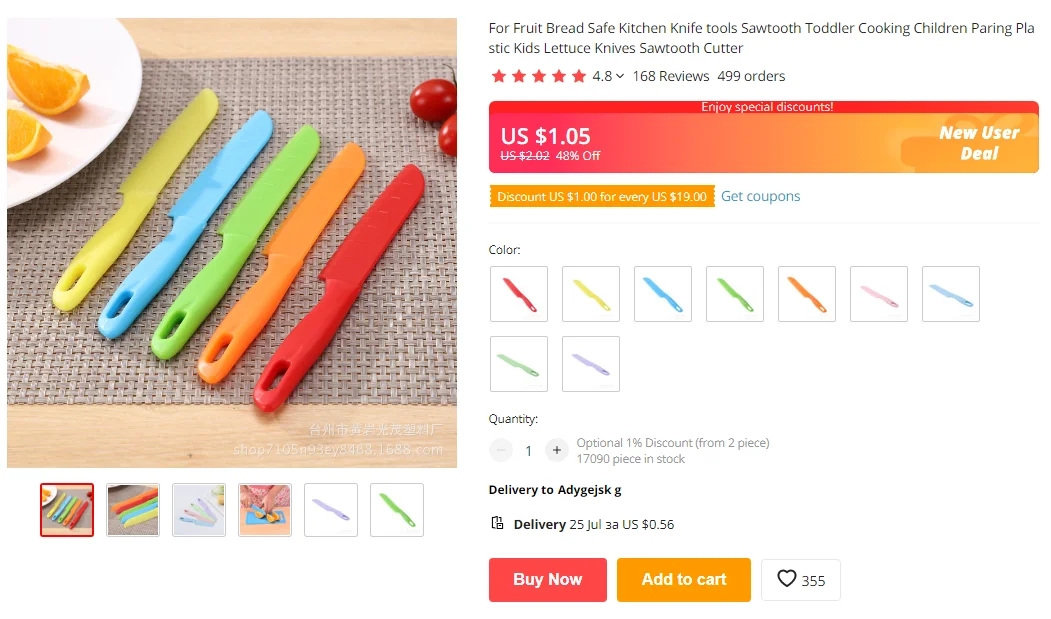The width and height of the screenshot is (1051, 619).
Task: Select the pastel purple knife color
Action: point(591,364)
